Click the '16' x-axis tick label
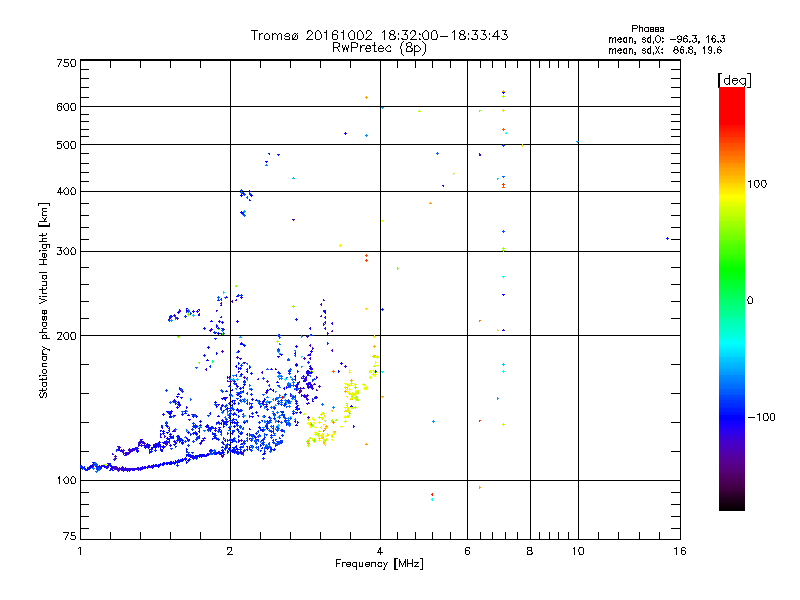Screen dimensions: 800x600 tap(680, 551)
